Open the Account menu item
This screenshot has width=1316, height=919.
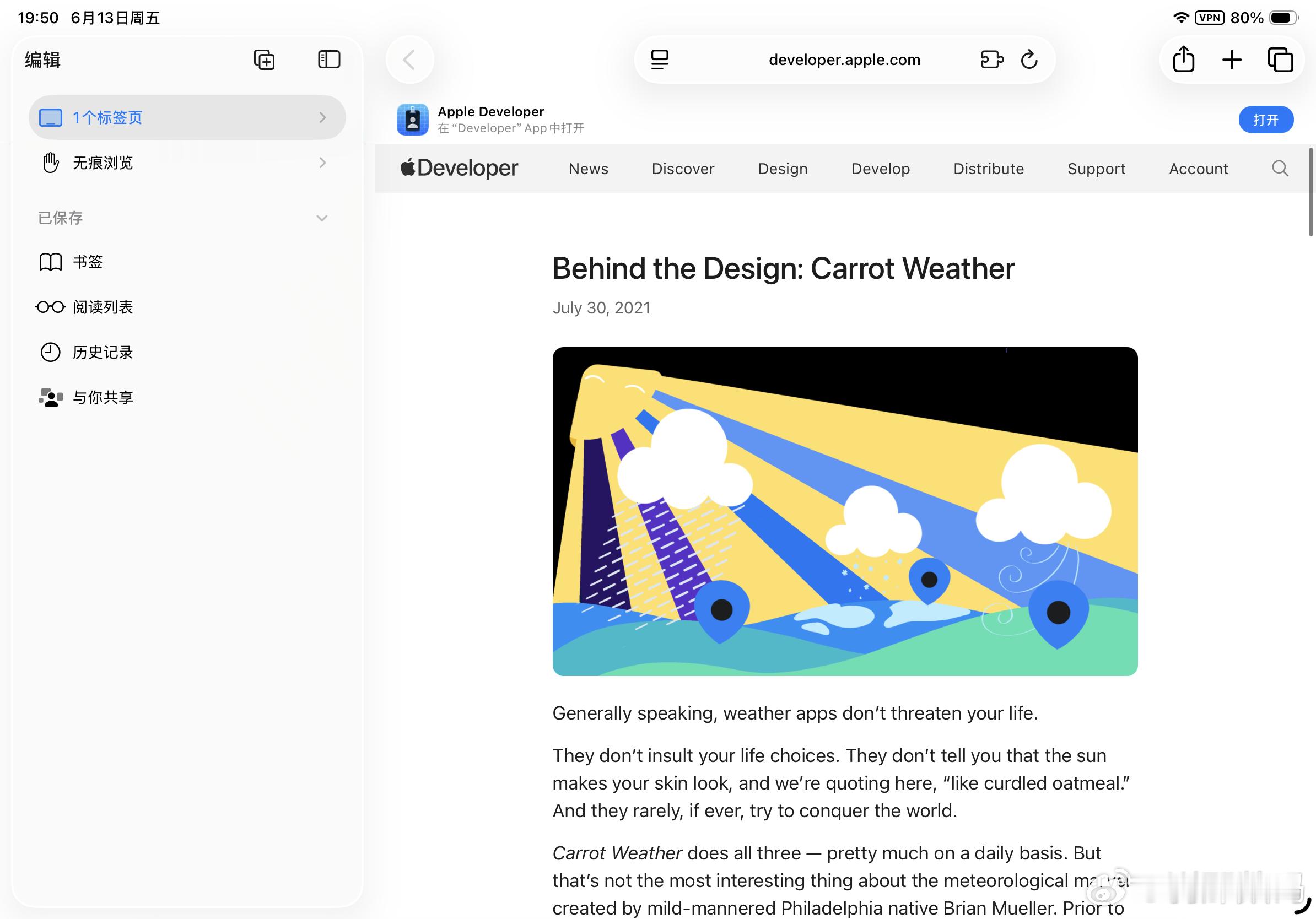[1199, 169]
